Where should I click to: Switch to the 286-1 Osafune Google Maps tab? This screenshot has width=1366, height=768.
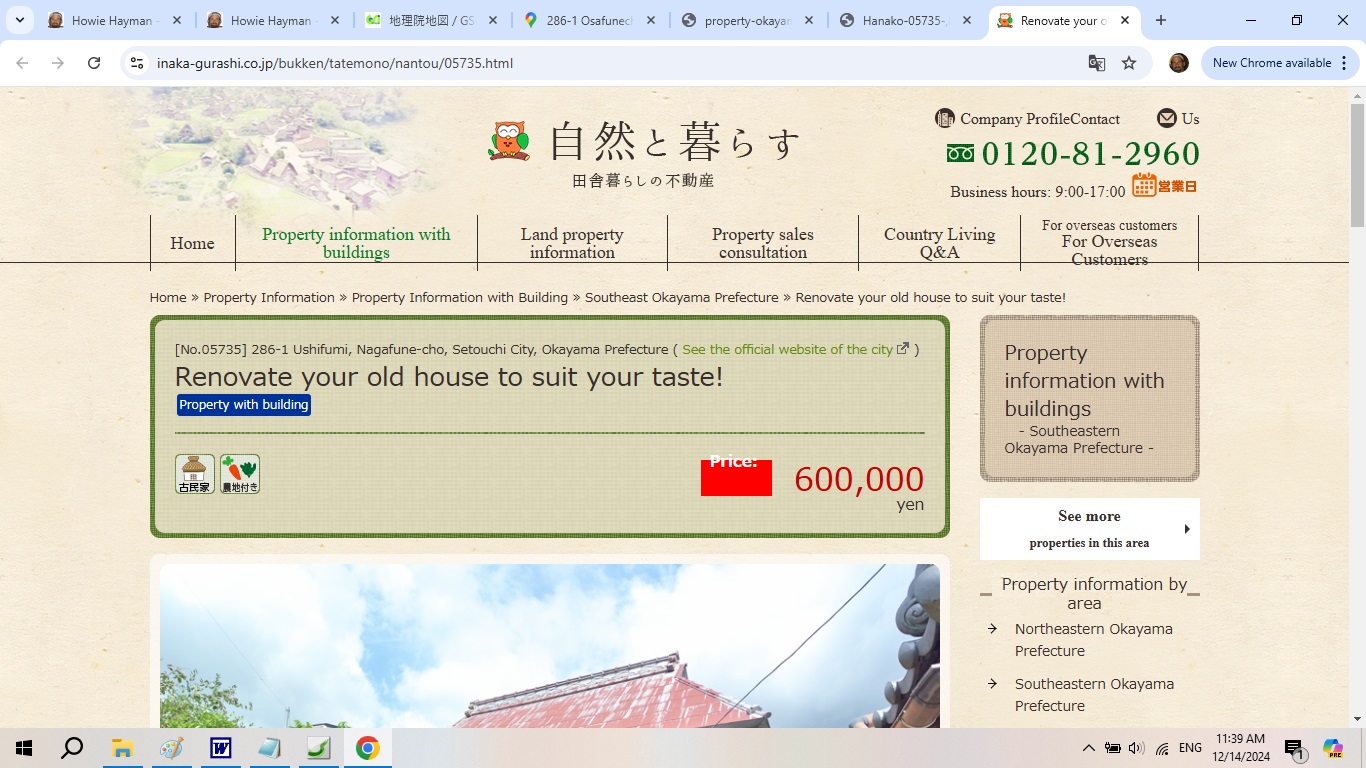click(x=588, y=20)
